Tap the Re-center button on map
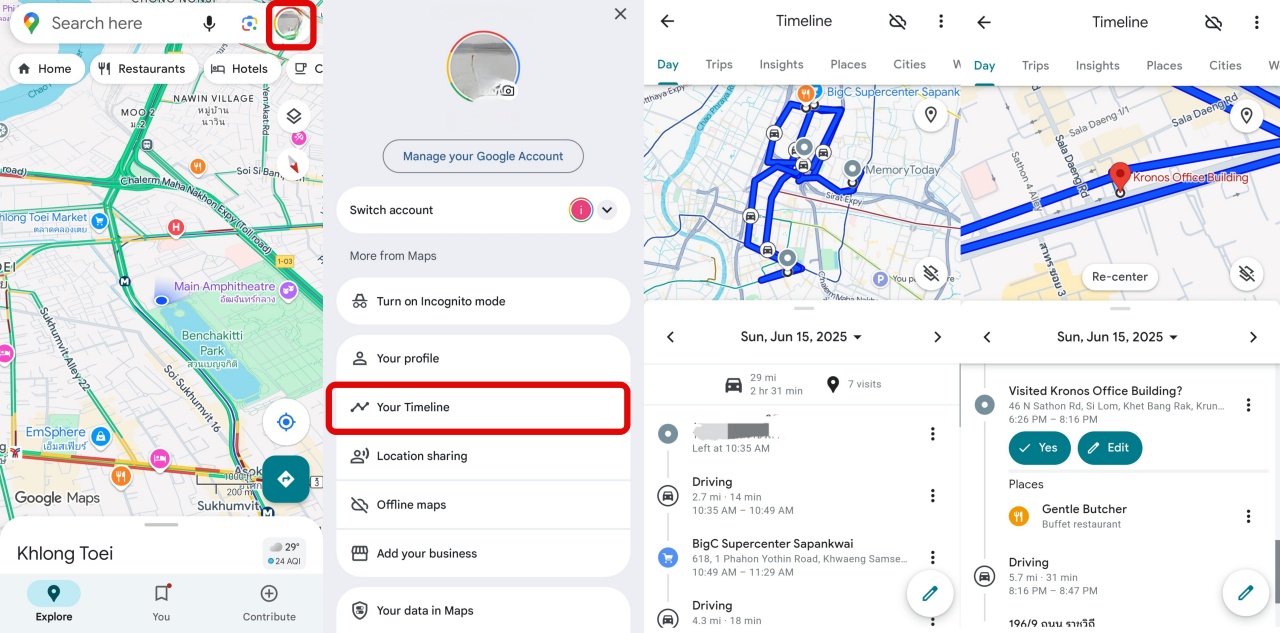 click(x=1119, y=277)
